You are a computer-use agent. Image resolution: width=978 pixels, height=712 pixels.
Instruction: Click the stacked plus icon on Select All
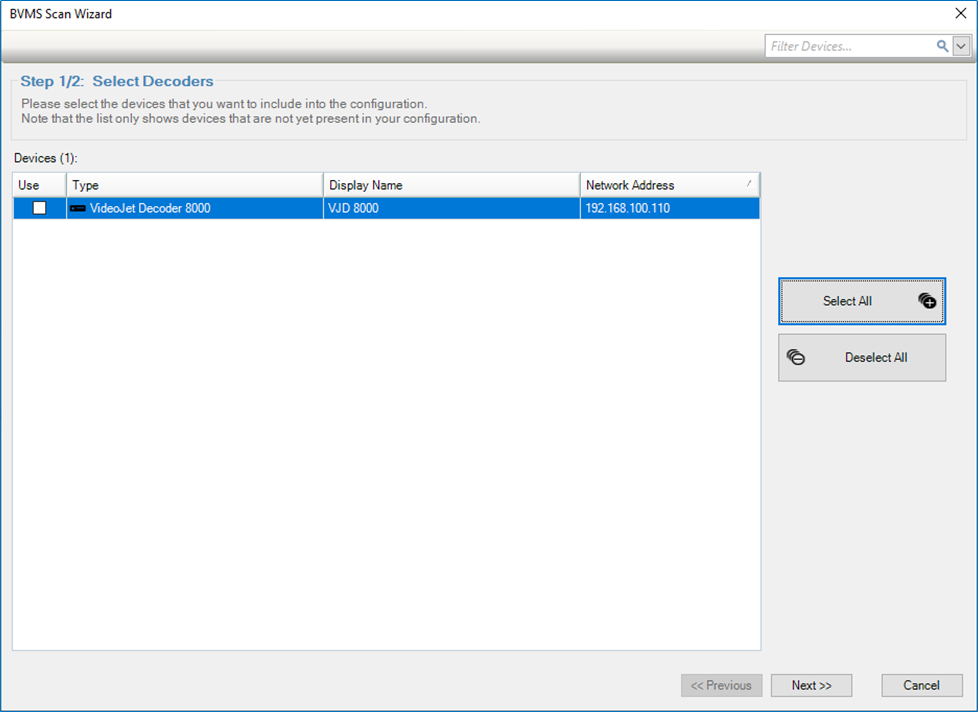927,301
